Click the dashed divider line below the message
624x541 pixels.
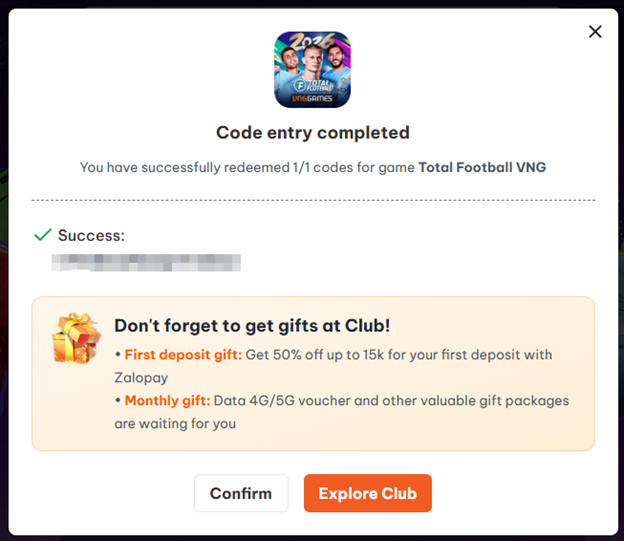tap(312, 200)
